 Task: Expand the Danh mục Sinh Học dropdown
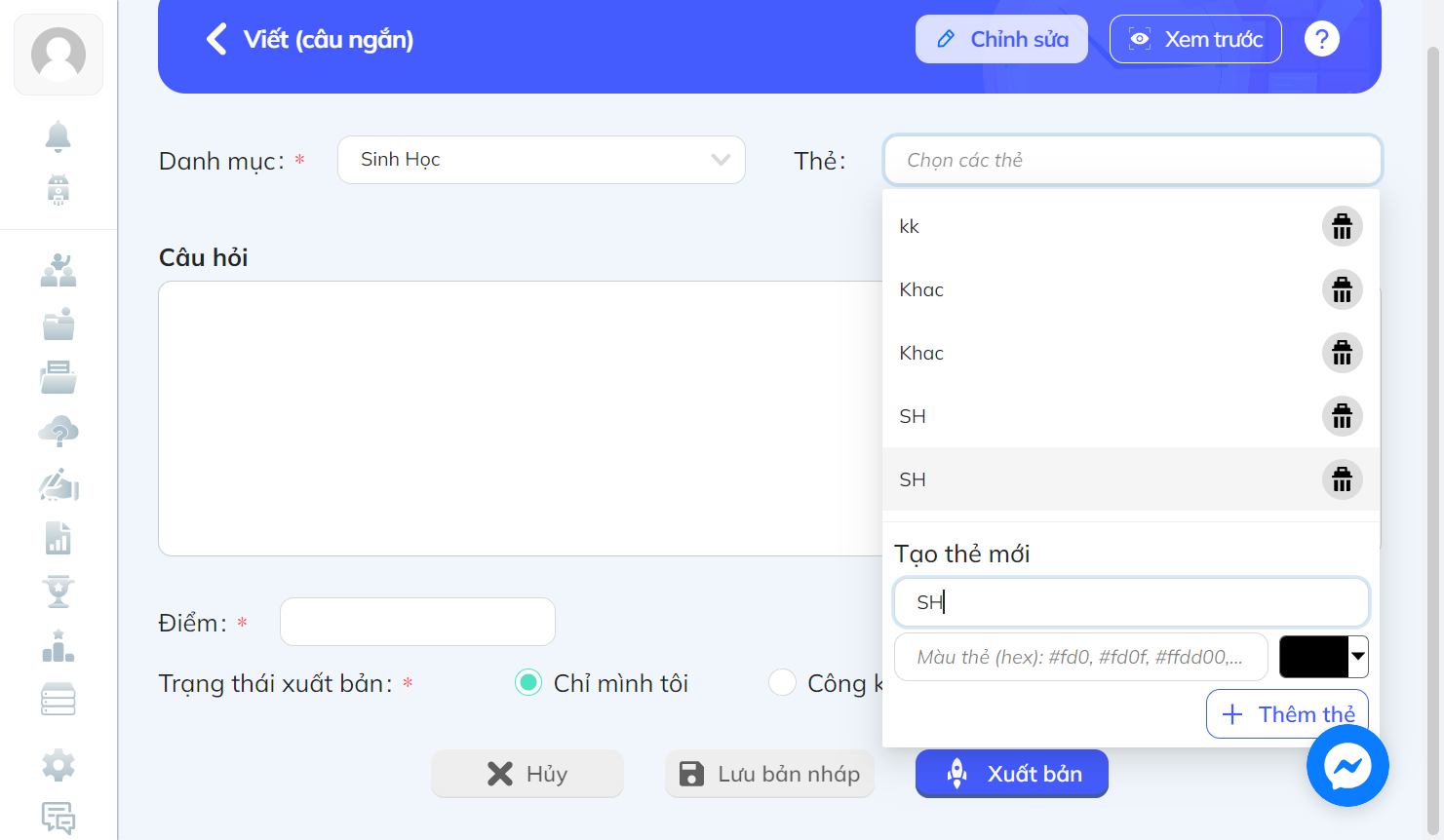[x=541, y=160]
